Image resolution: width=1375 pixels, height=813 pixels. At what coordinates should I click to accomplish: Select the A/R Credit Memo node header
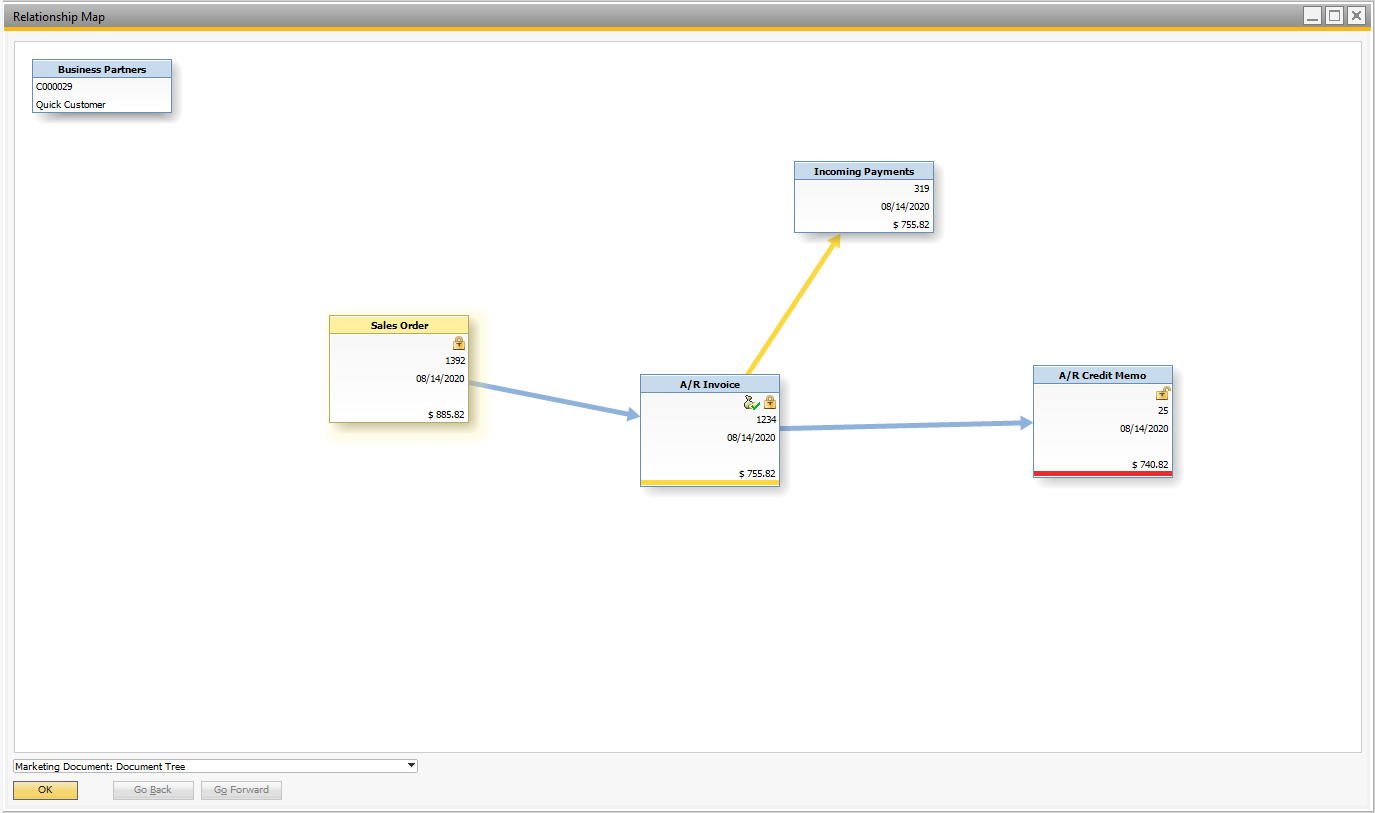pos(1102,375)
